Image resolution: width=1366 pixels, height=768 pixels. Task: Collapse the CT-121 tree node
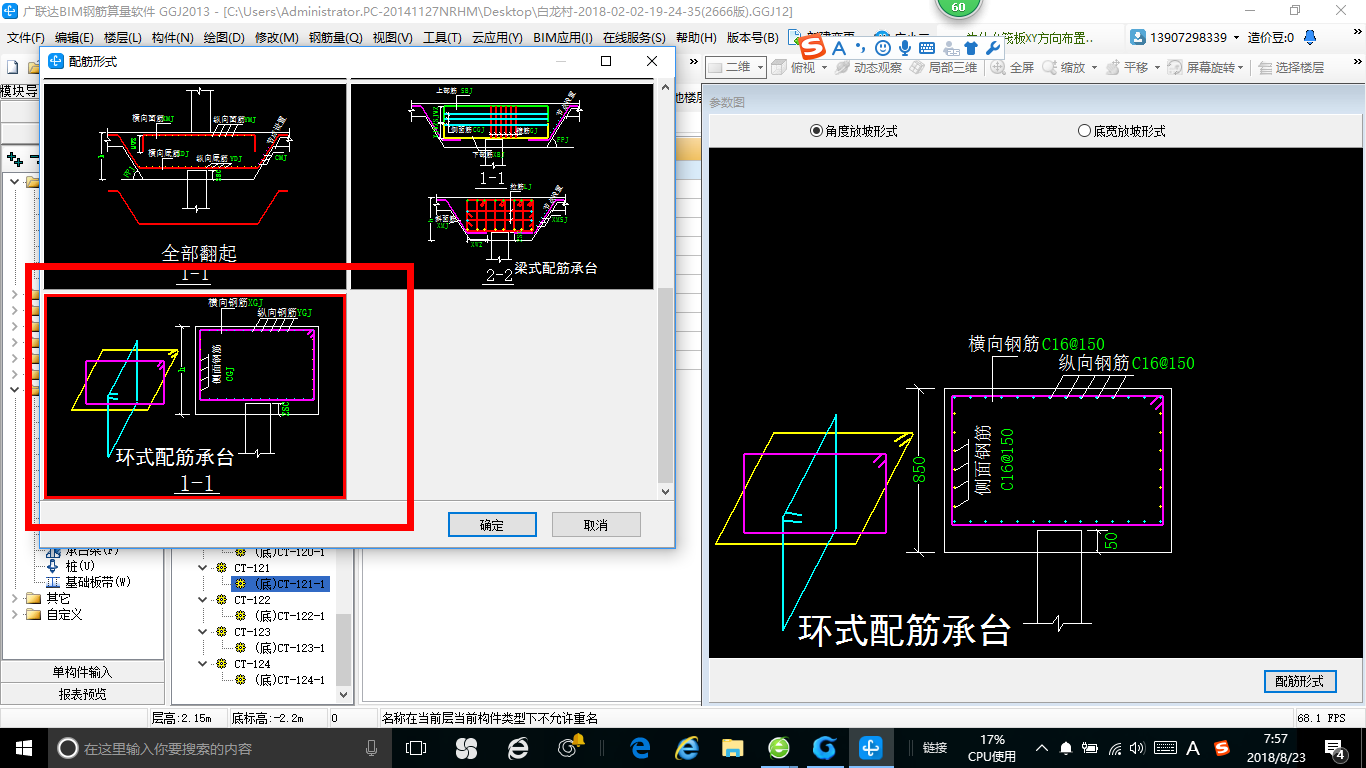[204, 568]
